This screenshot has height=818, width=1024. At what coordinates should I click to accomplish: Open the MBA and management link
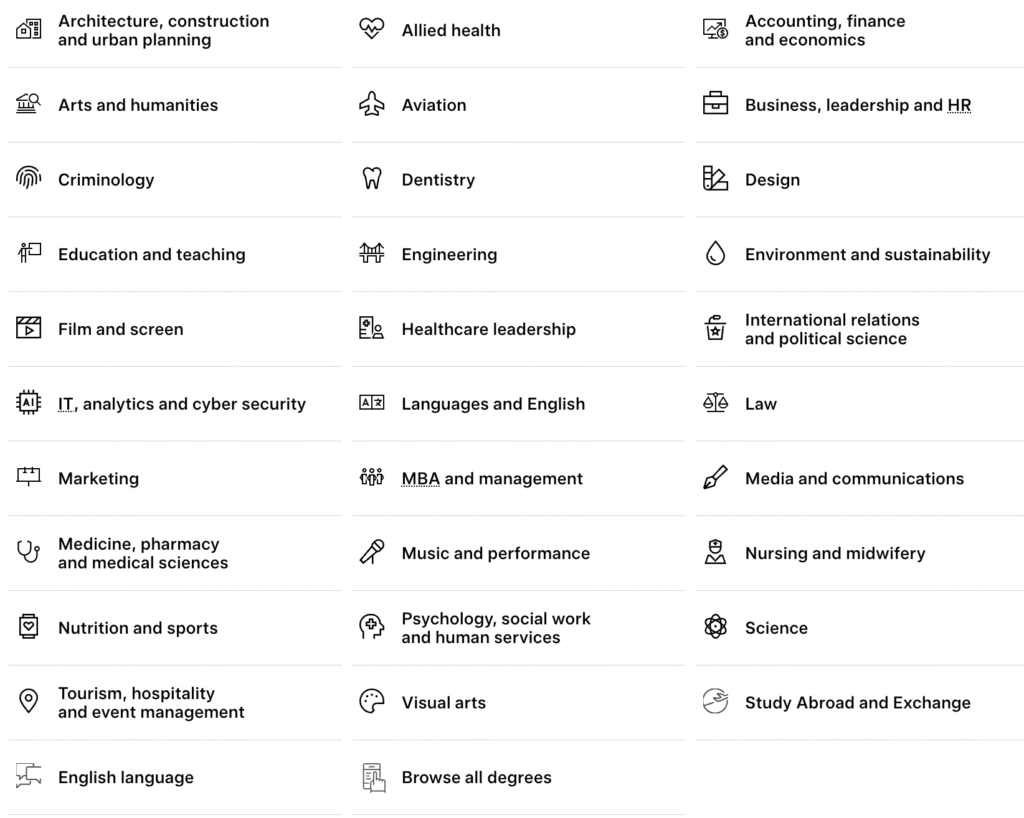click(x=492, y=479)
